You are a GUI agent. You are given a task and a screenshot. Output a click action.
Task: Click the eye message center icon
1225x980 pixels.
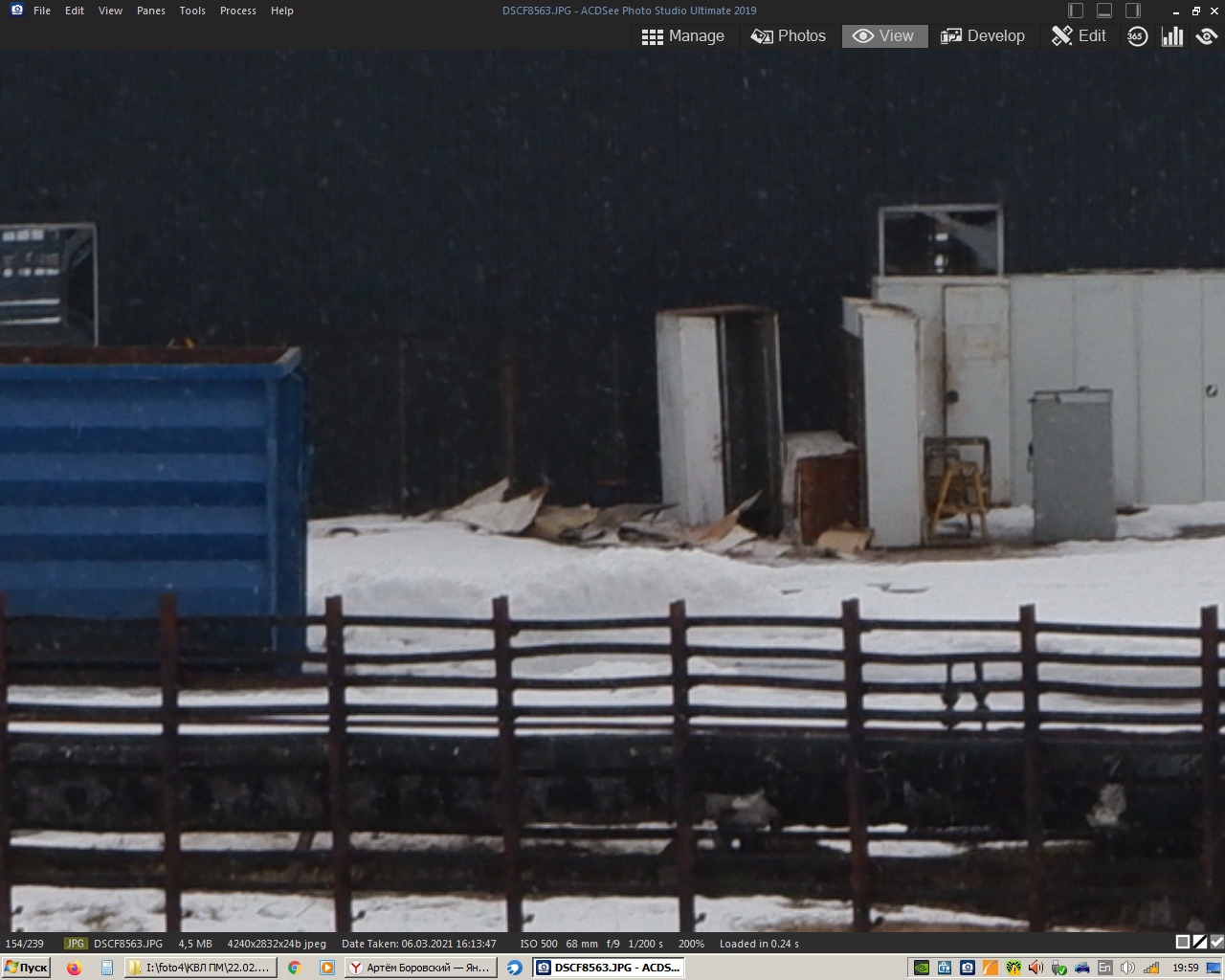pyautogui.click(x=1206, y=36)
